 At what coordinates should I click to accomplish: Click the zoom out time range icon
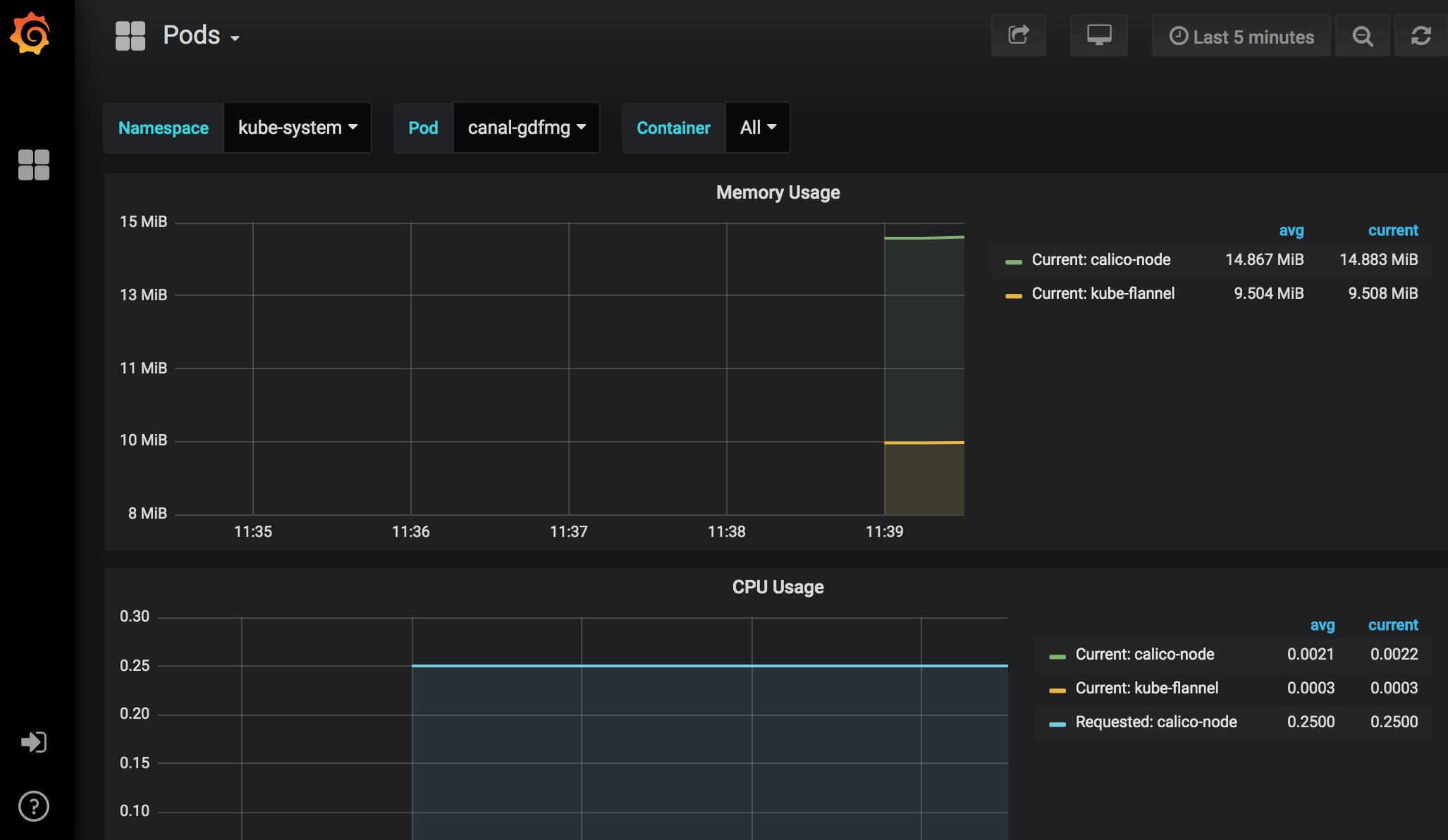click(x=1362, y=36)
